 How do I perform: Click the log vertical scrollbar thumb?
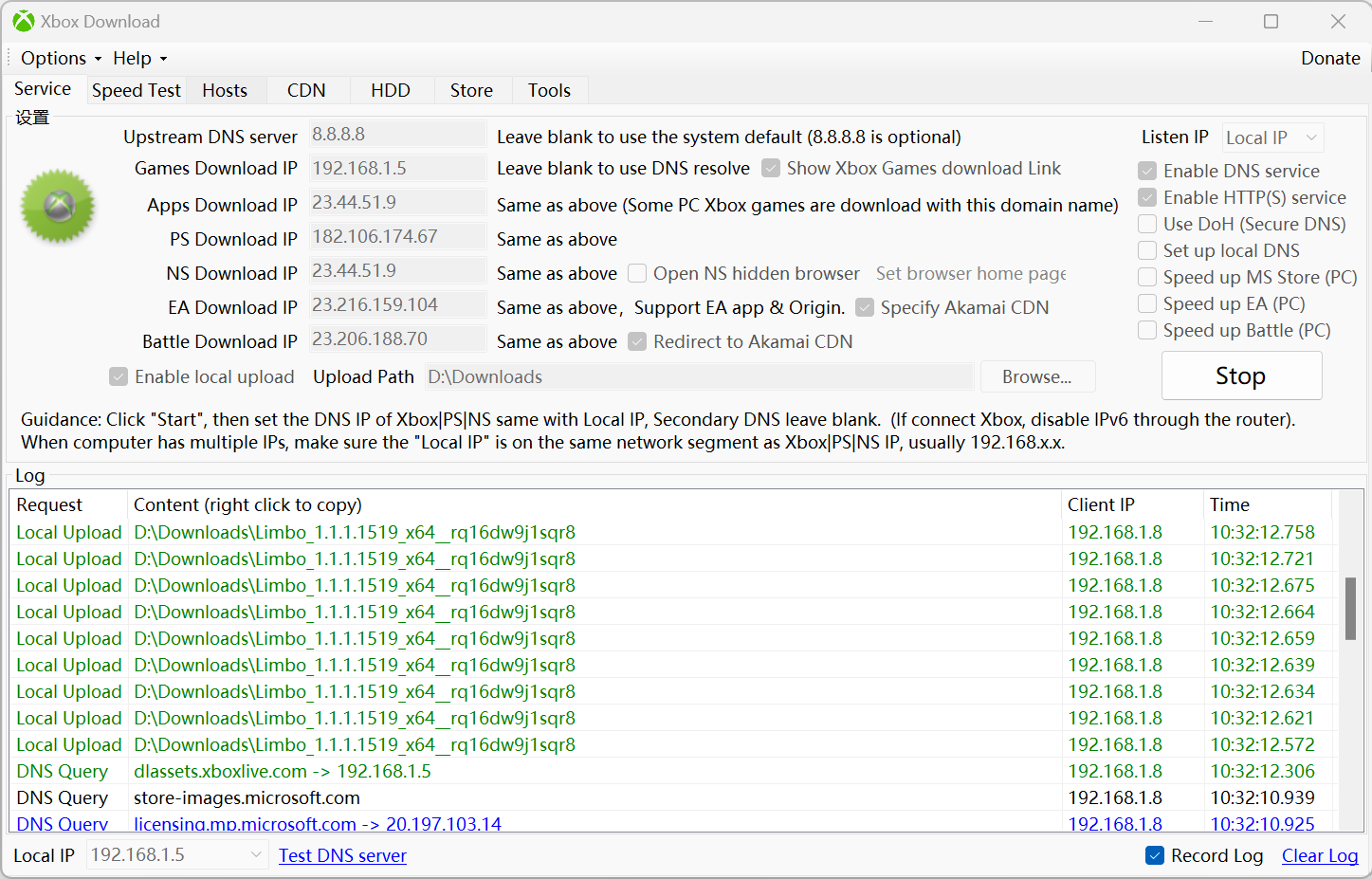1351,608
